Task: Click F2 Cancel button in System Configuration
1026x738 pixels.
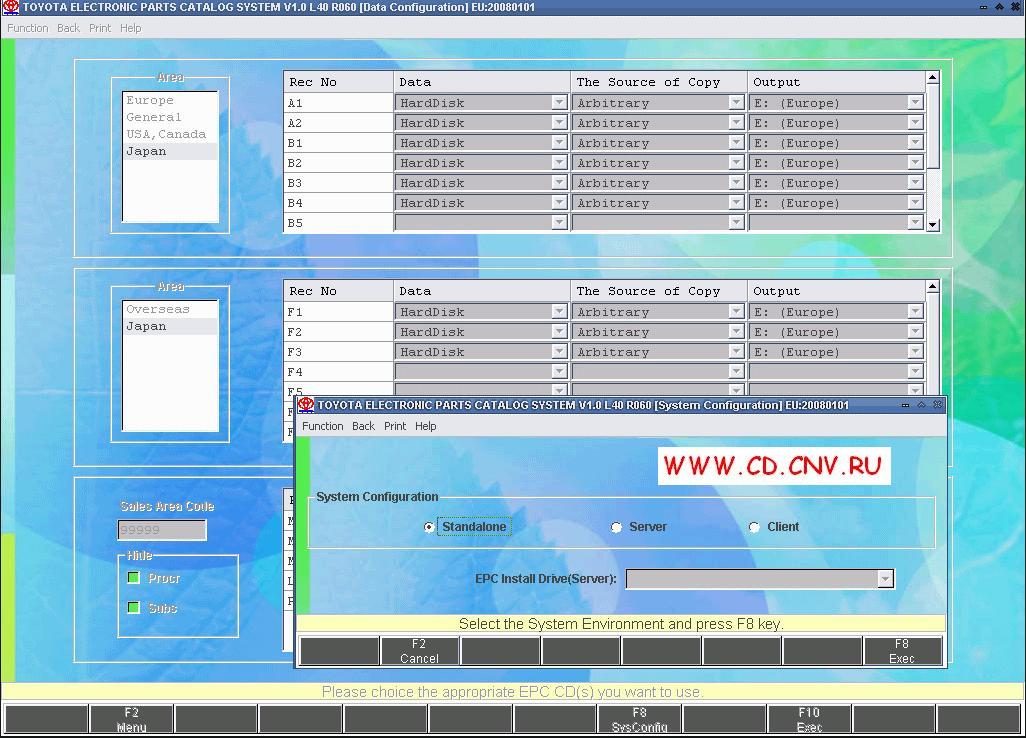Action: [x=419, y=651]
